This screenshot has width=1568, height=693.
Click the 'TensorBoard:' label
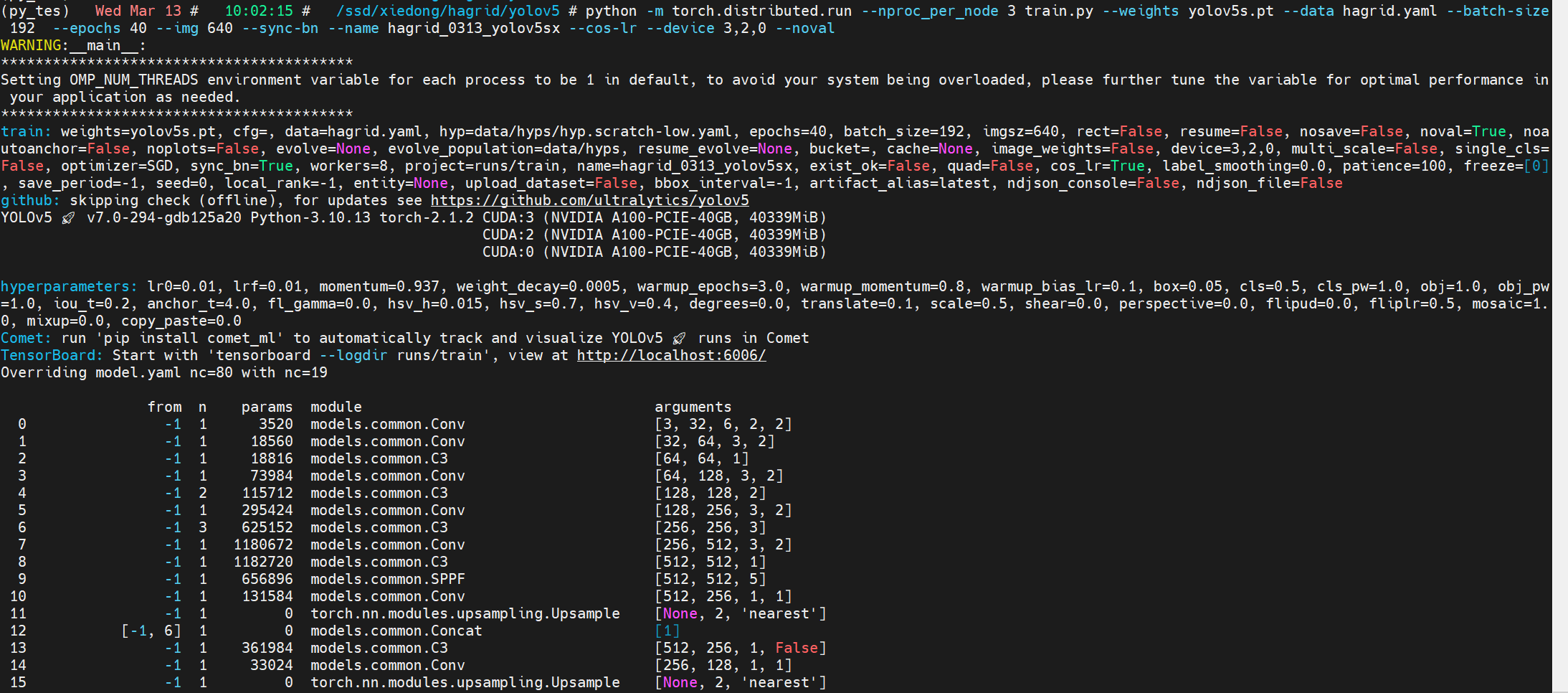(x=52, y=355)
